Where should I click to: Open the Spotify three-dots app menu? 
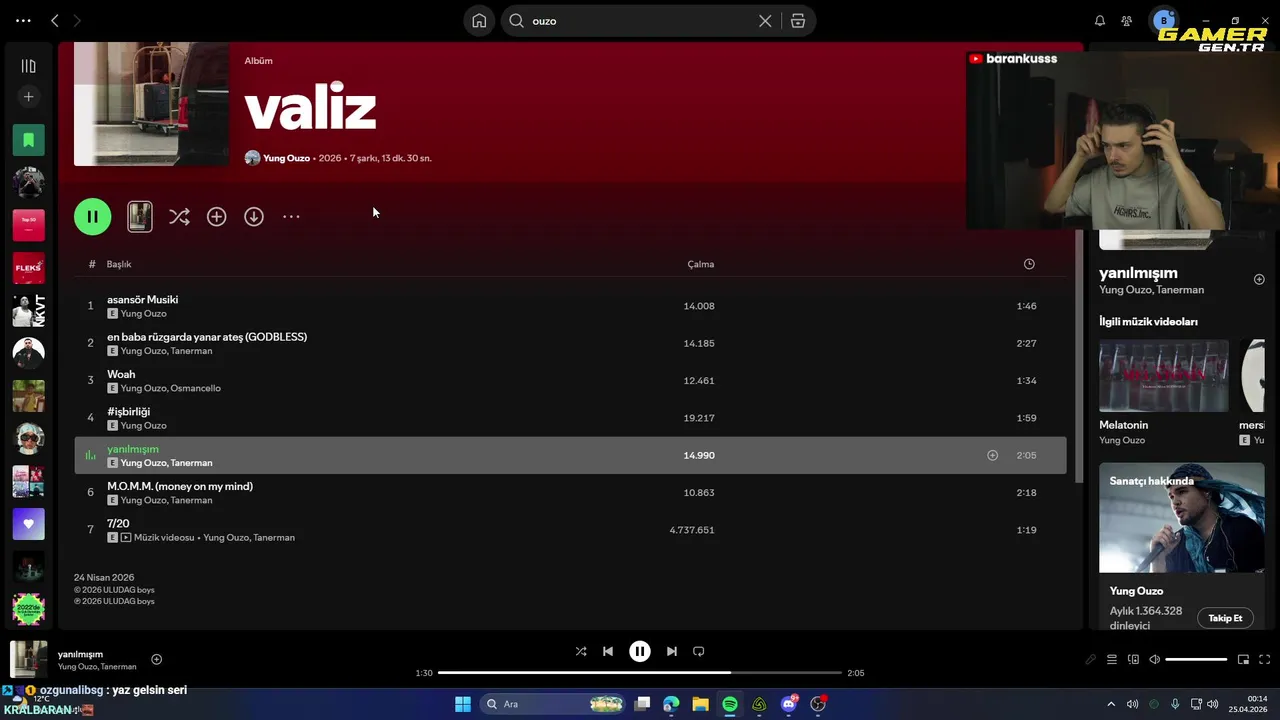pyautogui.click(x=23, y=20)
